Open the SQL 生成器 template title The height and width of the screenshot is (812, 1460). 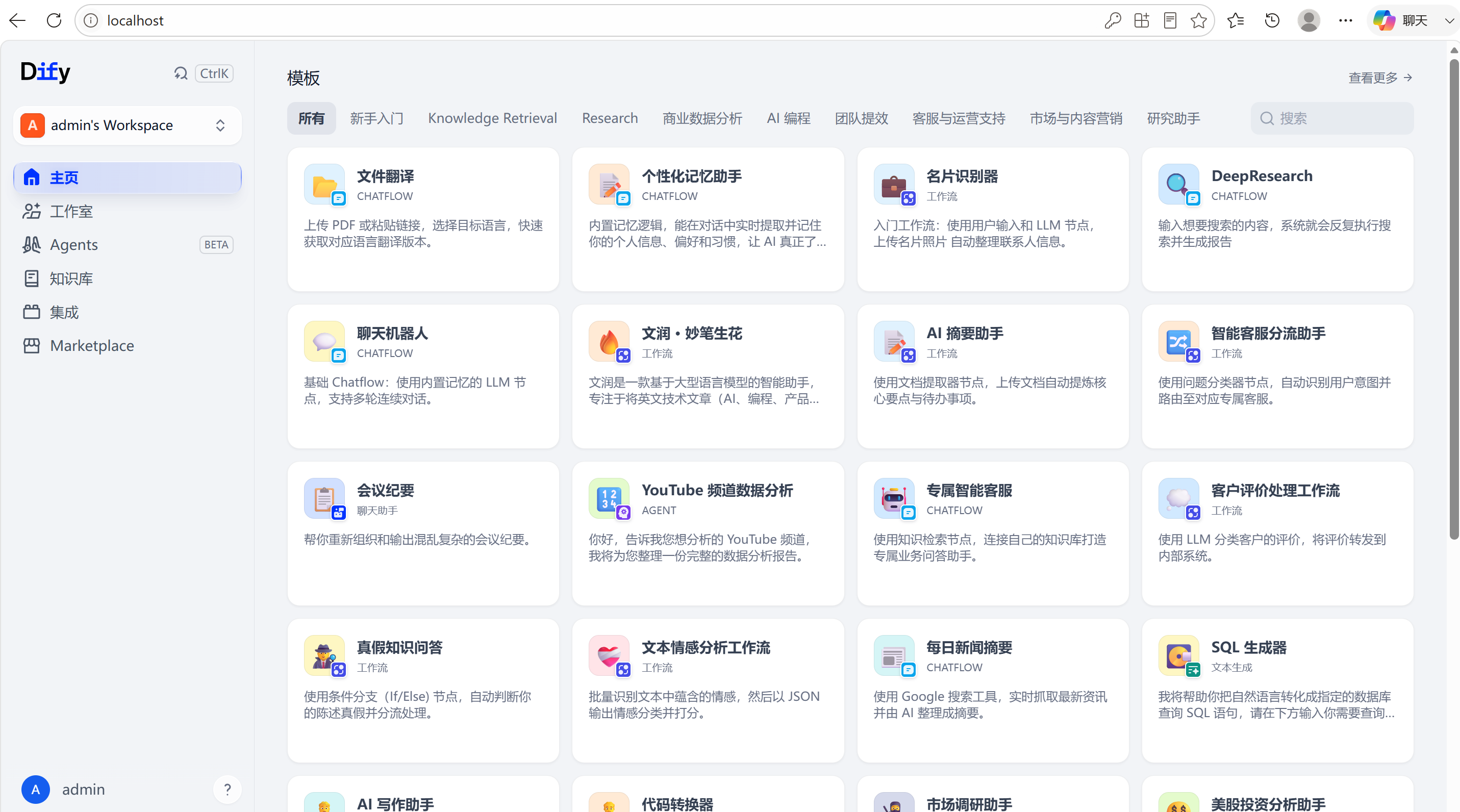(1249, 647)
